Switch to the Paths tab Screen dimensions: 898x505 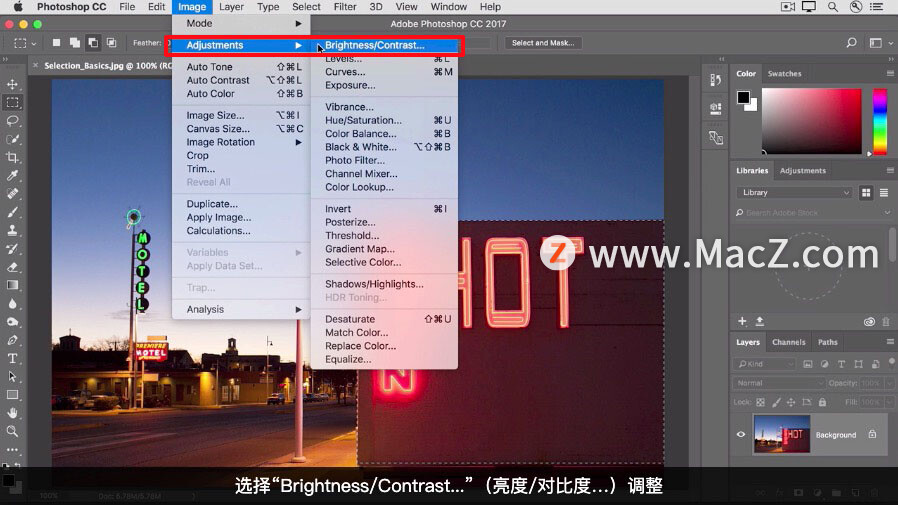point(827,342)
